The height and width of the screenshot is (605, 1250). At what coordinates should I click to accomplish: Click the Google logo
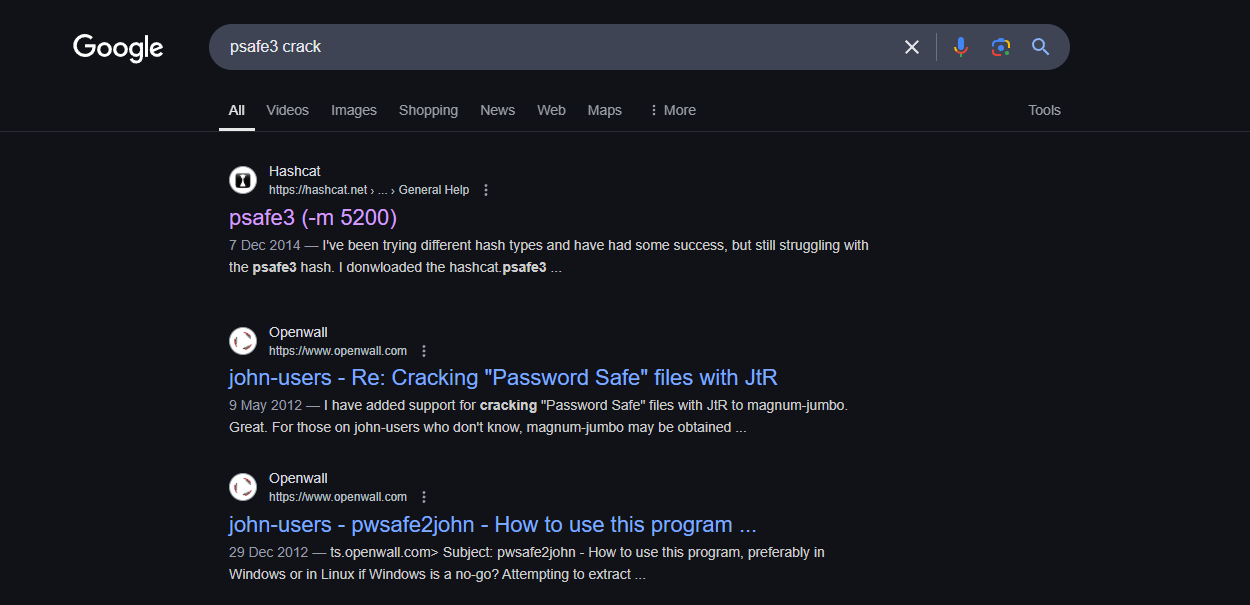(118, 47)
